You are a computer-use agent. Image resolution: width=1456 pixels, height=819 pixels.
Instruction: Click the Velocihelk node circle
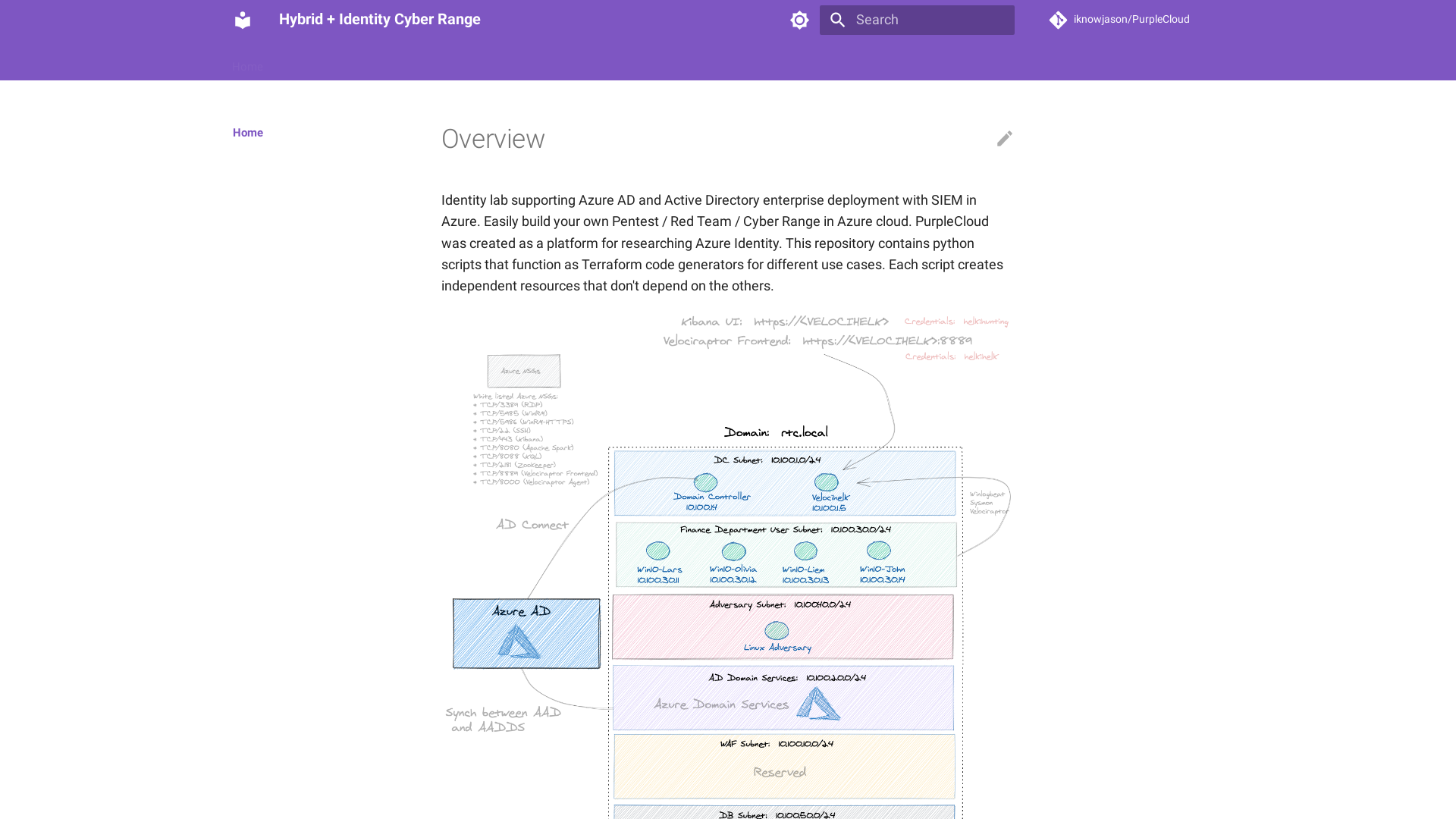(x=826, y=482)
